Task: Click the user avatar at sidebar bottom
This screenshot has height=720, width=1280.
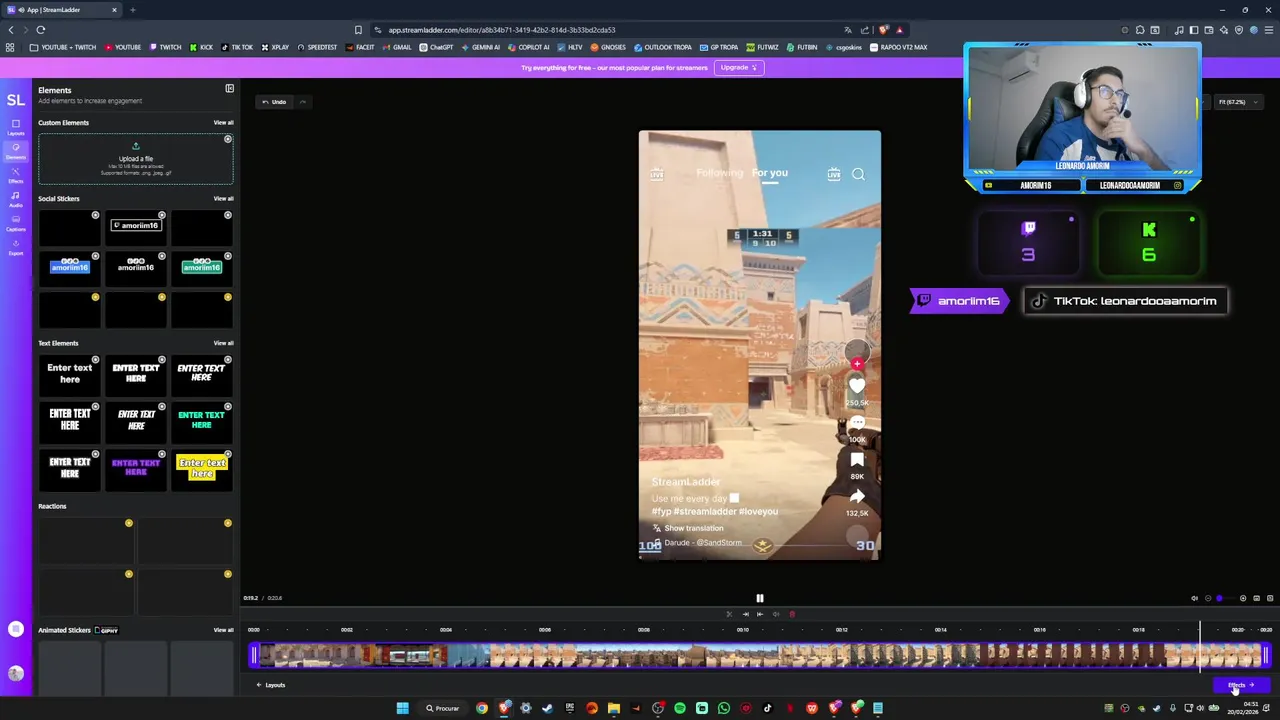Action: click(16, 674)
